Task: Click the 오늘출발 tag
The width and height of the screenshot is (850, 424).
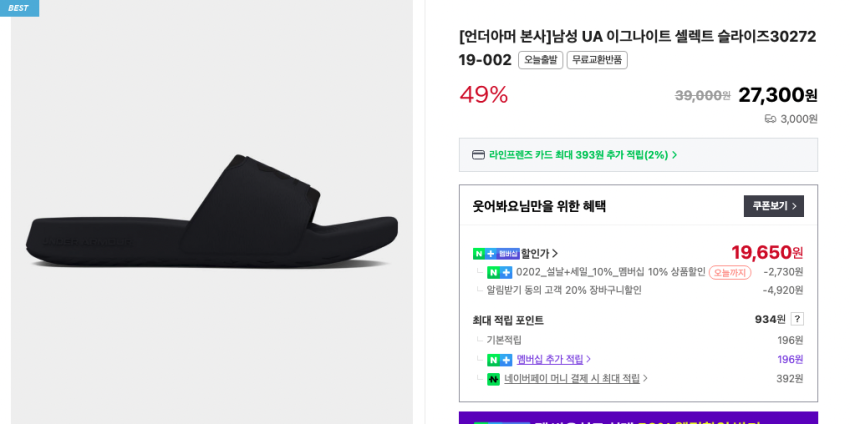Action: [x=540, y=60]
